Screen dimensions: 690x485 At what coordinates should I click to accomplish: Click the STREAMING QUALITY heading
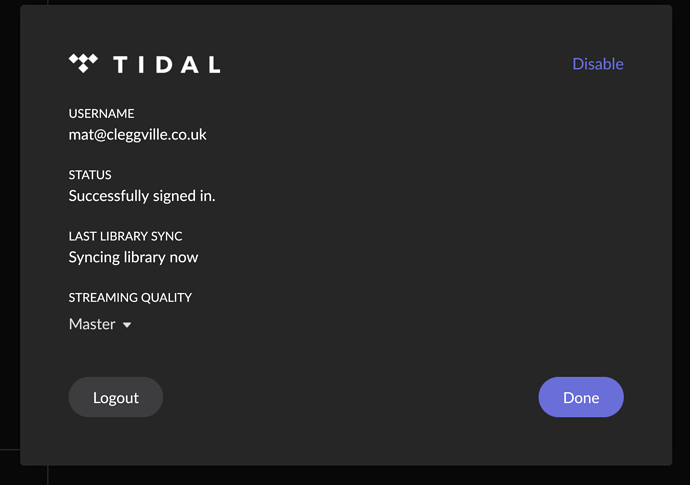coord(130,298)
